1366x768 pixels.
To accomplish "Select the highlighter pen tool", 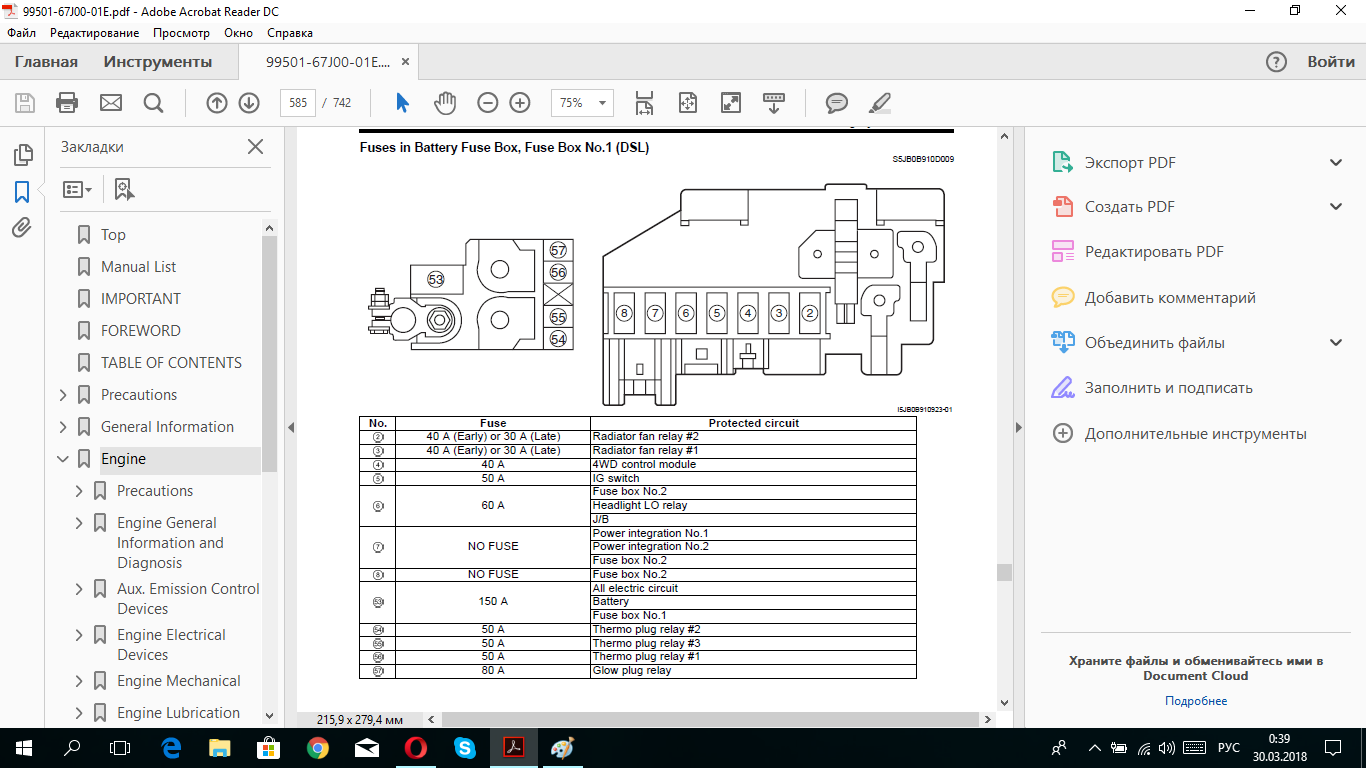I will coord(879,103).
